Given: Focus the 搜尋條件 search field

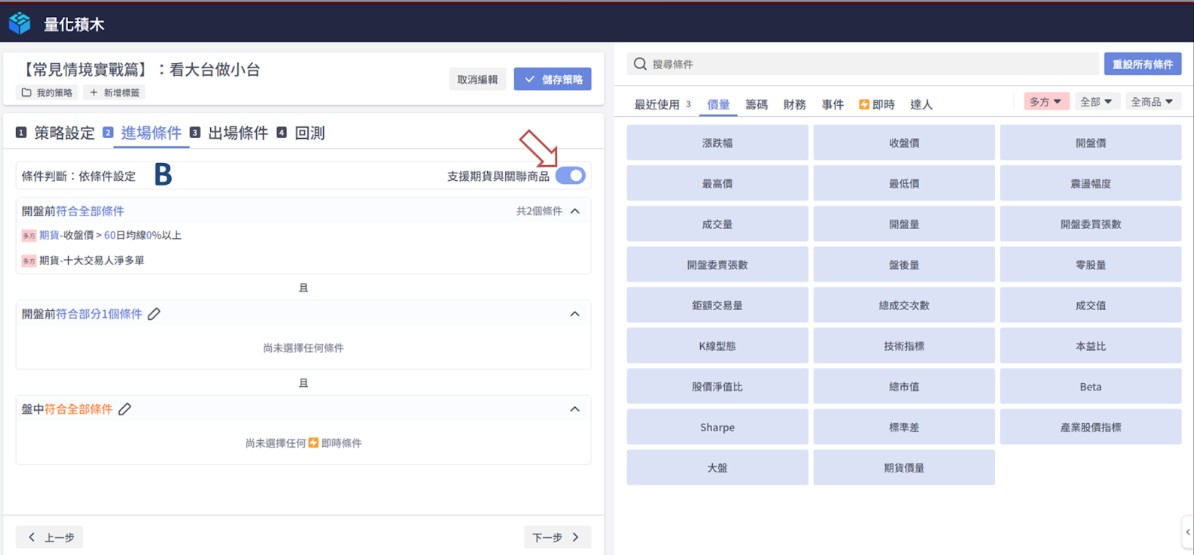Looking at the screenshot, I should (x=870, y=64).
